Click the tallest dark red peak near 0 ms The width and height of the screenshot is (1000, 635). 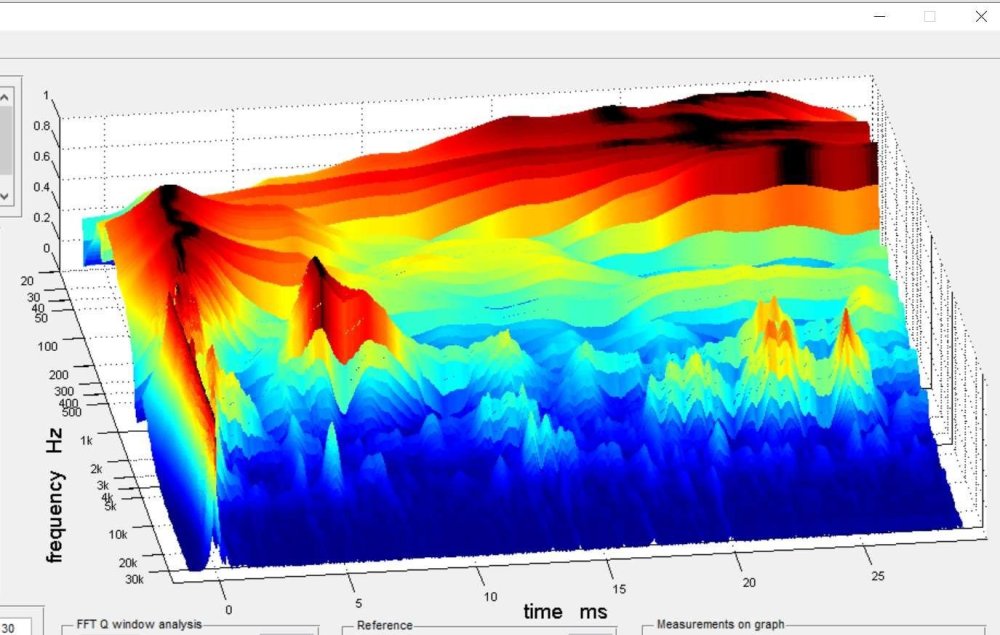168,195
